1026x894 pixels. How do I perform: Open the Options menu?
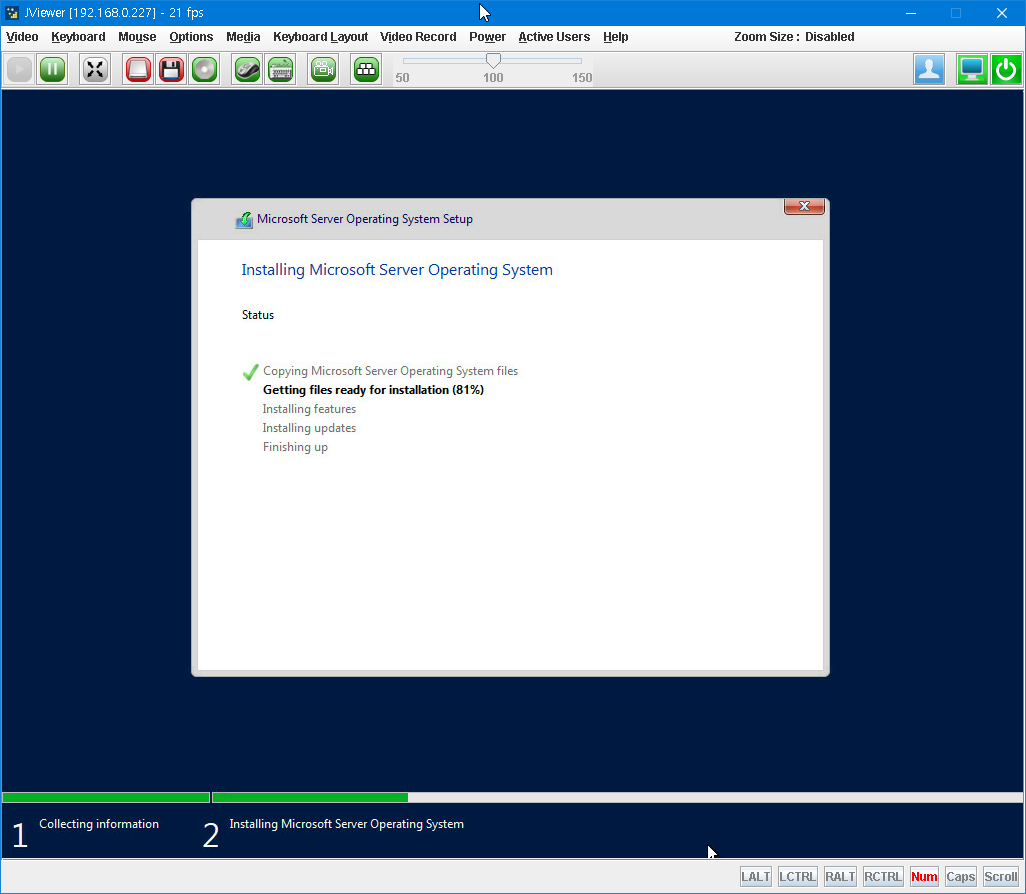click(191, 37)
